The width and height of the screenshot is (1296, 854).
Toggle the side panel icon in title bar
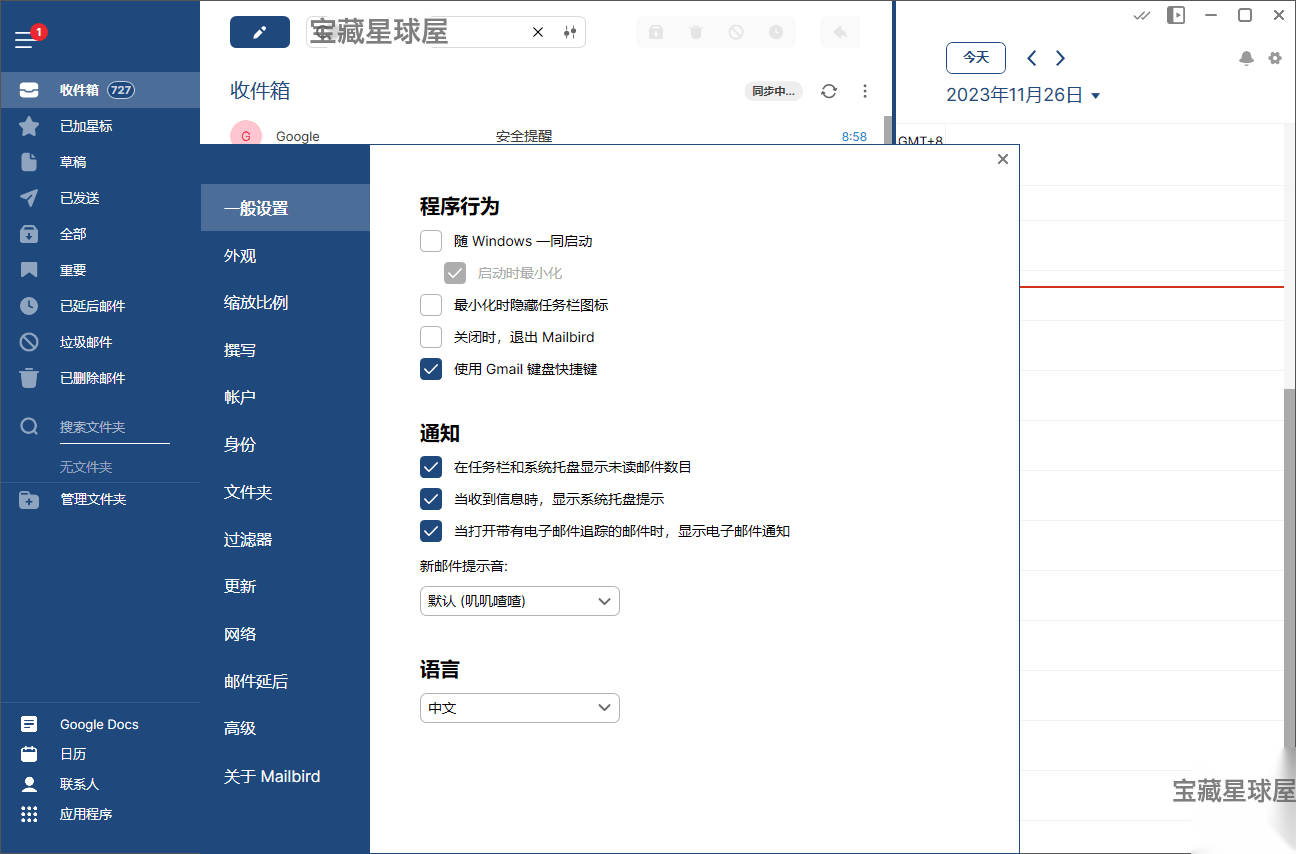tap(1177, 15)
